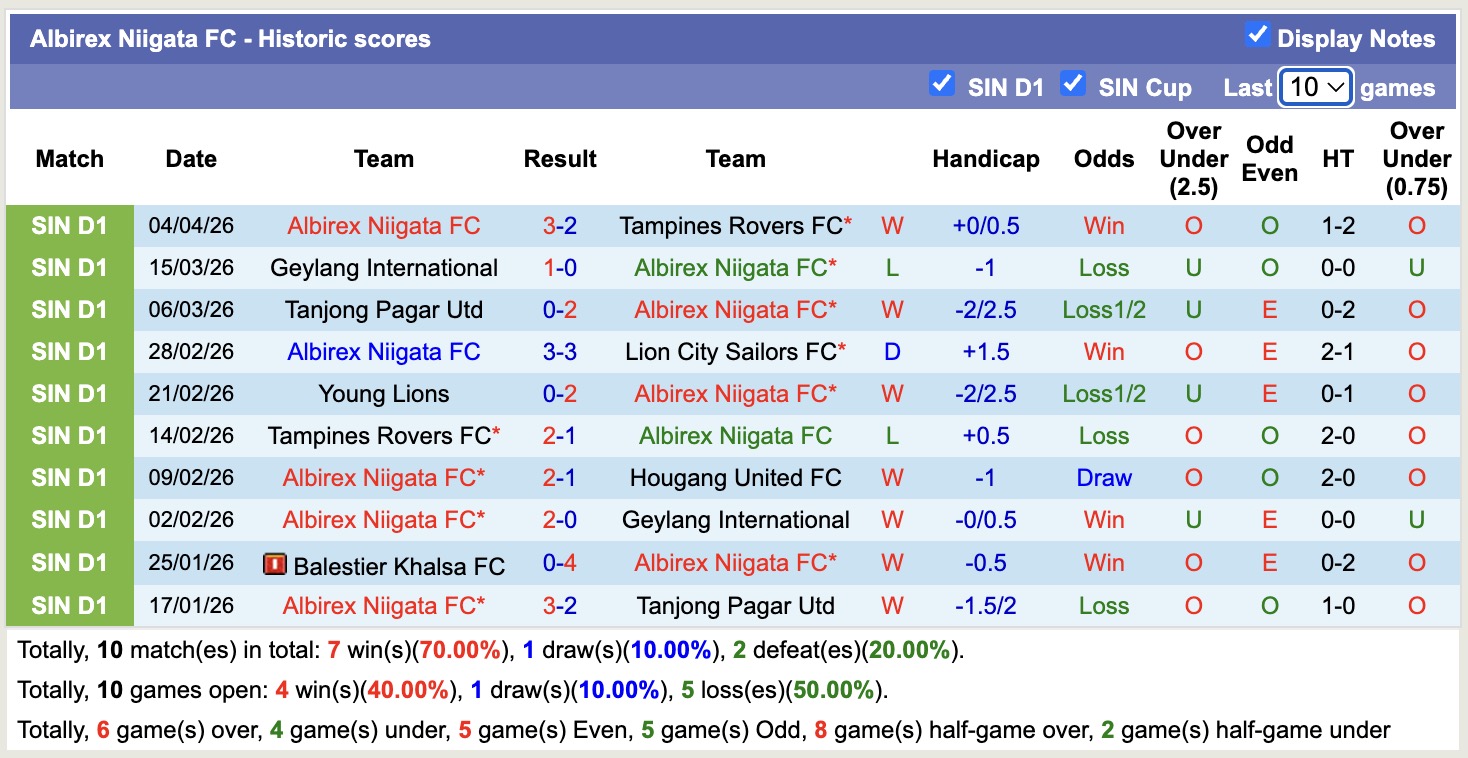Open Tampines Rovers FC link from 04/04/26 match
1468x758 pixels.
point(730,226)
